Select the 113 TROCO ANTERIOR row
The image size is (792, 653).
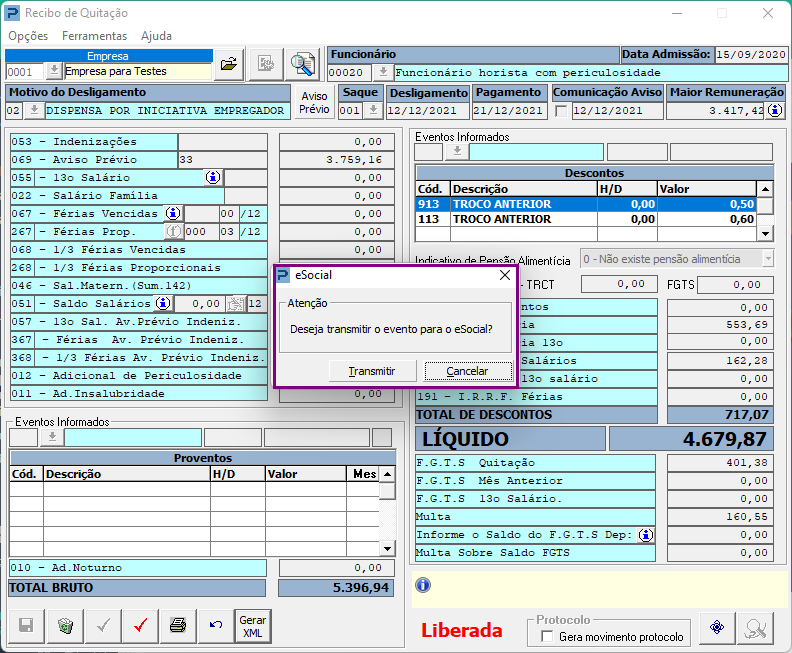586,219
